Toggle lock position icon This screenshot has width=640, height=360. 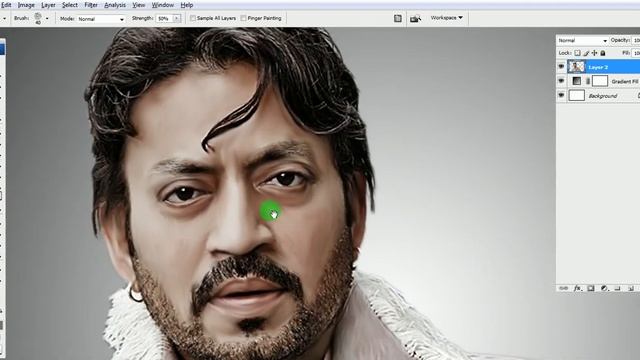pos(594,53)
